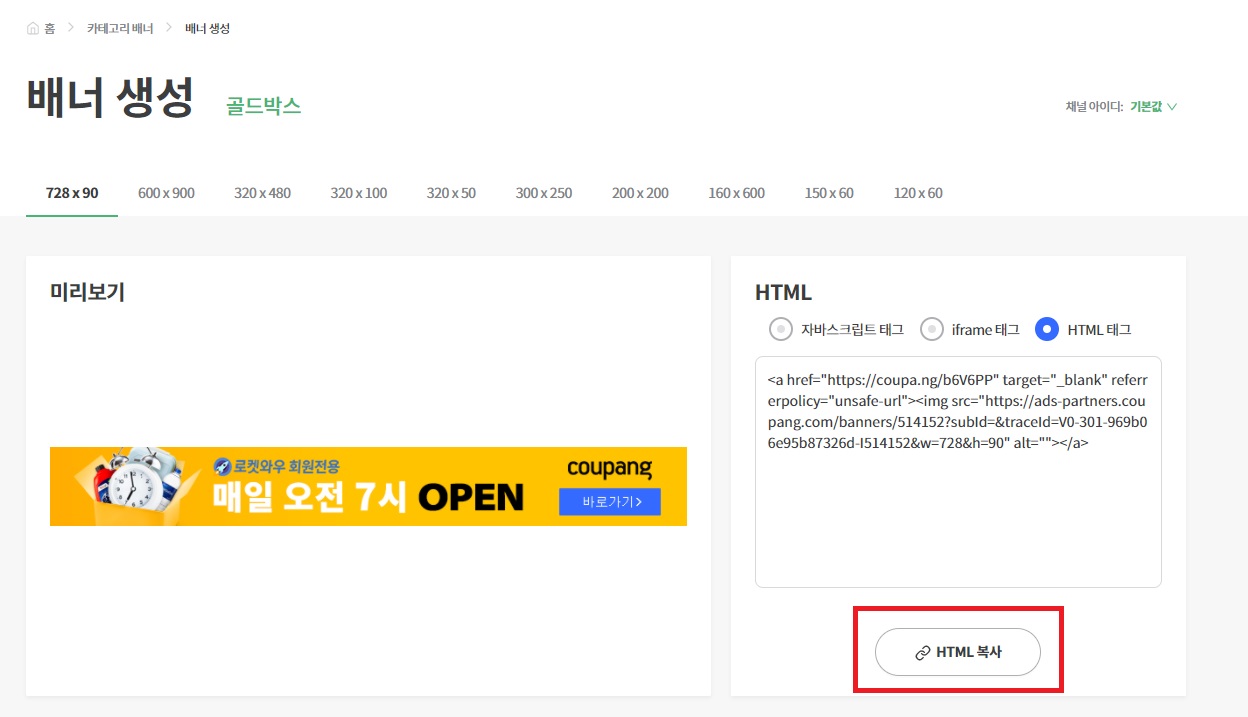Click the 배너 생성 page title

tap(110, 98)
